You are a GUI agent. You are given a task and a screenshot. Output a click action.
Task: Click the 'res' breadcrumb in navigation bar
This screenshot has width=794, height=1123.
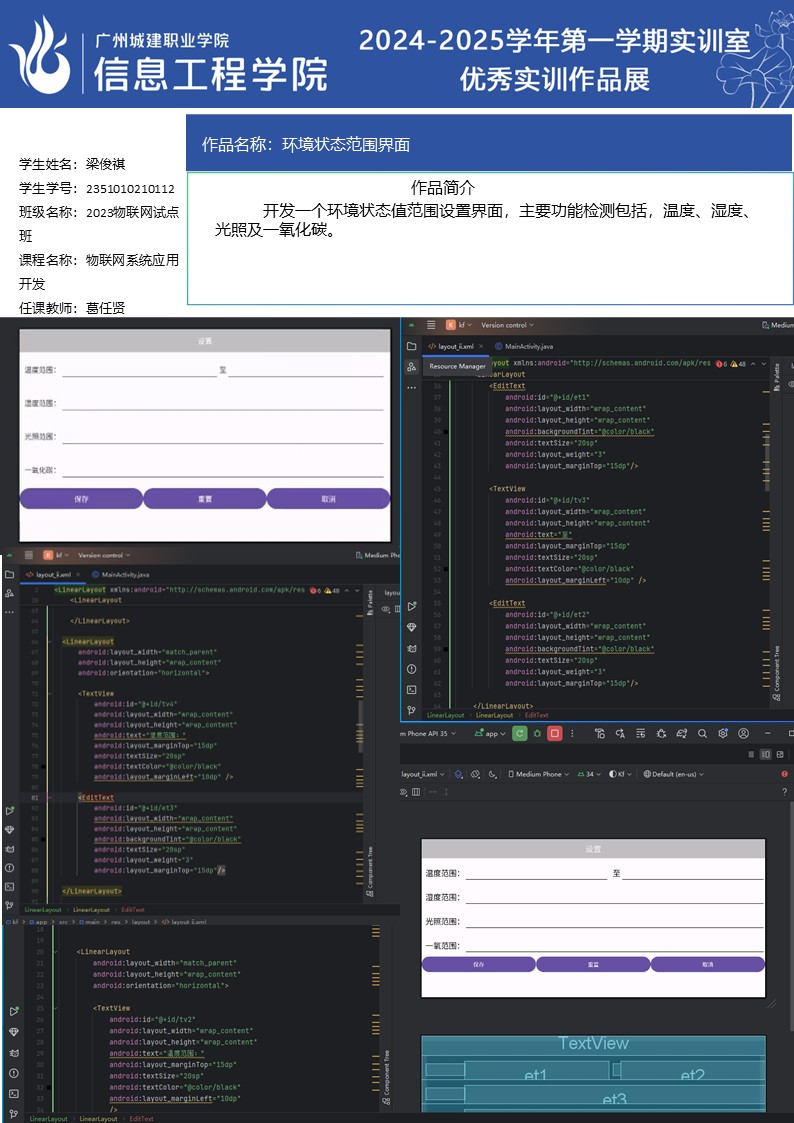click(116, 921)
